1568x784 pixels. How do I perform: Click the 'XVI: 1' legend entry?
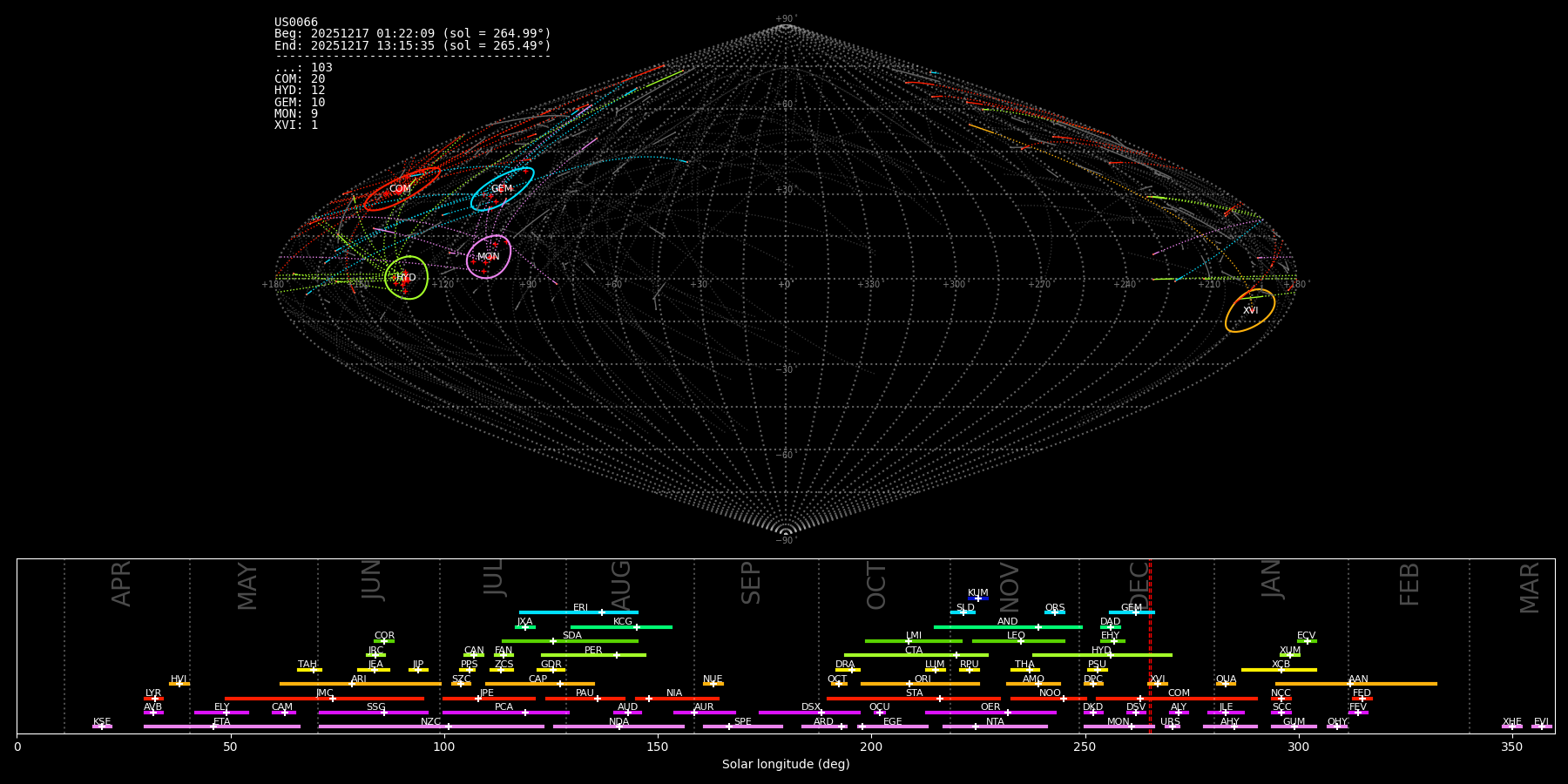pyautogui.click(x=296, y=125)
